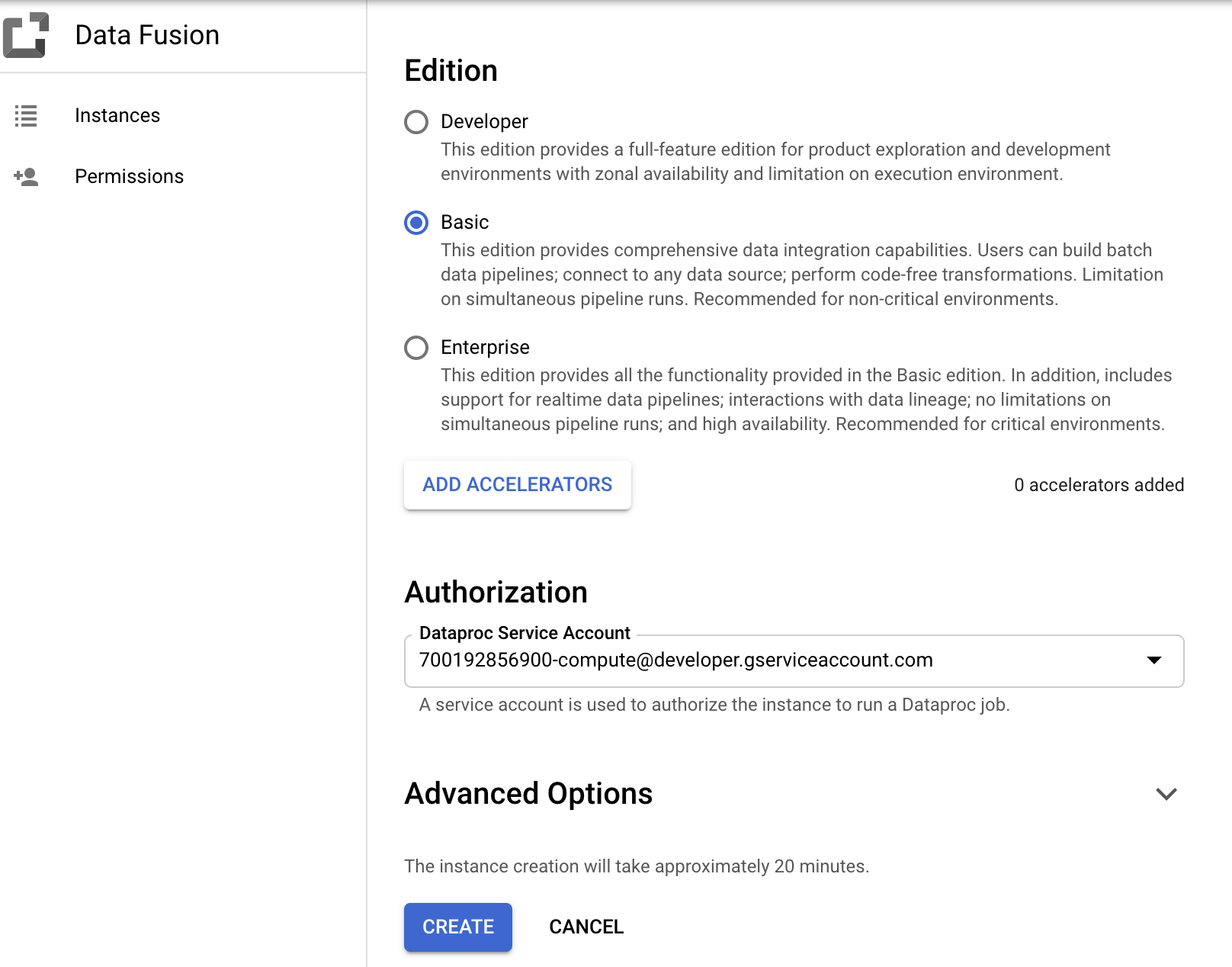Screen dimensions: 1232x967
Task: Go to Instances in the sidebar
Action: (117, 115)
